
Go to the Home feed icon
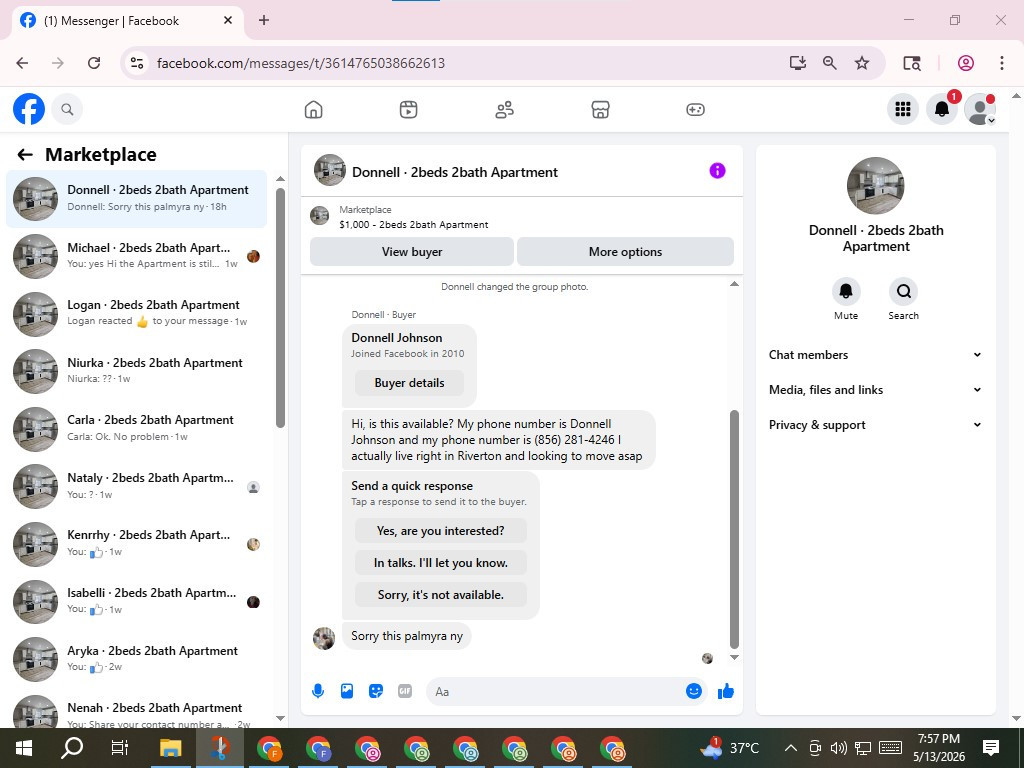click(x=313, y=110)
